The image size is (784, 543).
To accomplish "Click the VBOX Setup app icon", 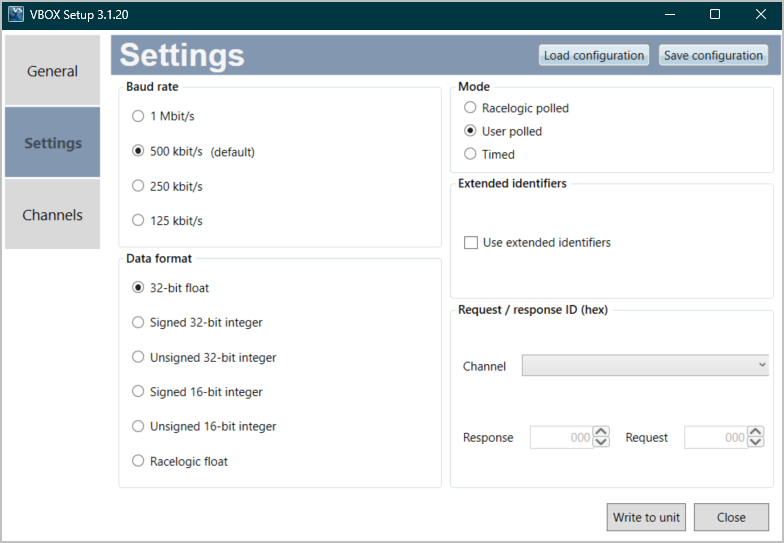I will click(x=16, y=14).
